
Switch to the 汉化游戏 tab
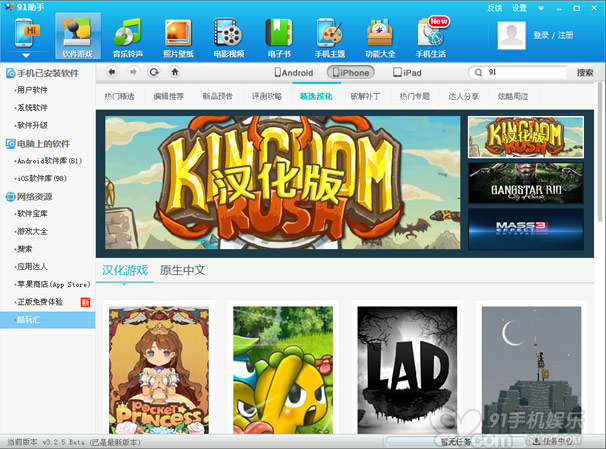pos(125,270)
